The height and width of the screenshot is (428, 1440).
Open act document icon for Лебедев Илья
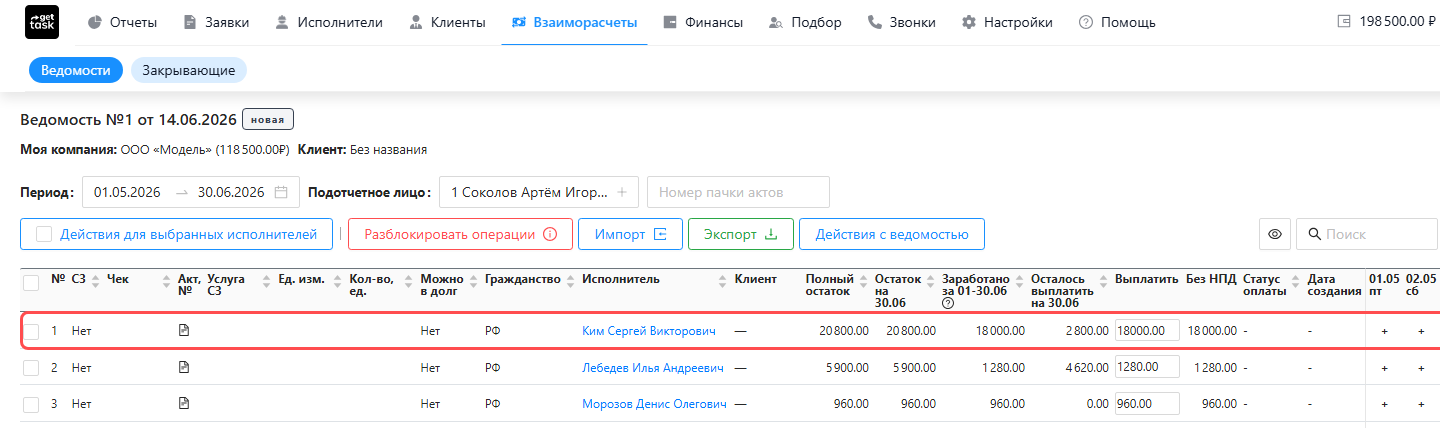click(183, 367)
